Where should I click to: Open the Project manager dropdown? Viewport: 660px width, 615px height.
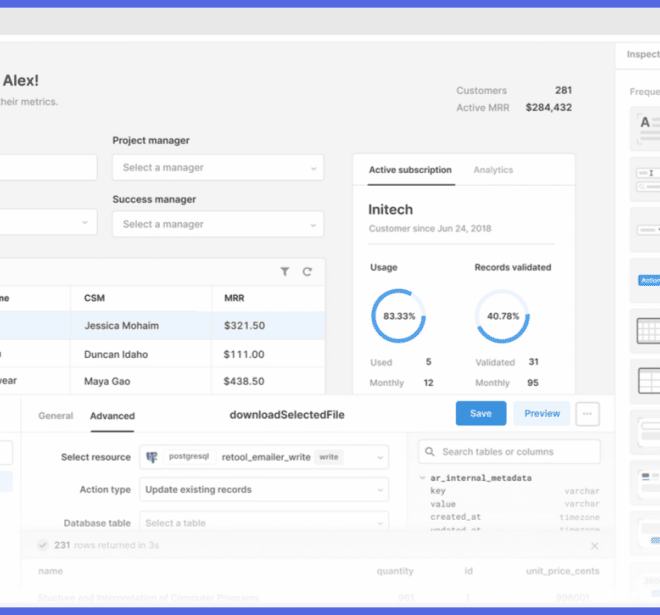click(218, 168)
